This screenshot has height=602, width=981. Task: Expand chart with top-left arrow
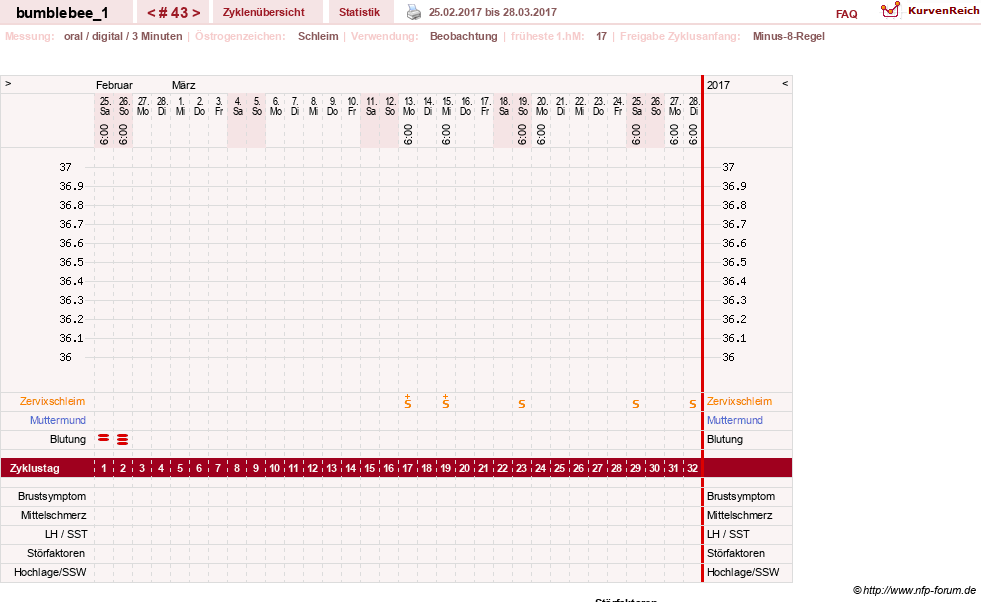click(8, 83)
